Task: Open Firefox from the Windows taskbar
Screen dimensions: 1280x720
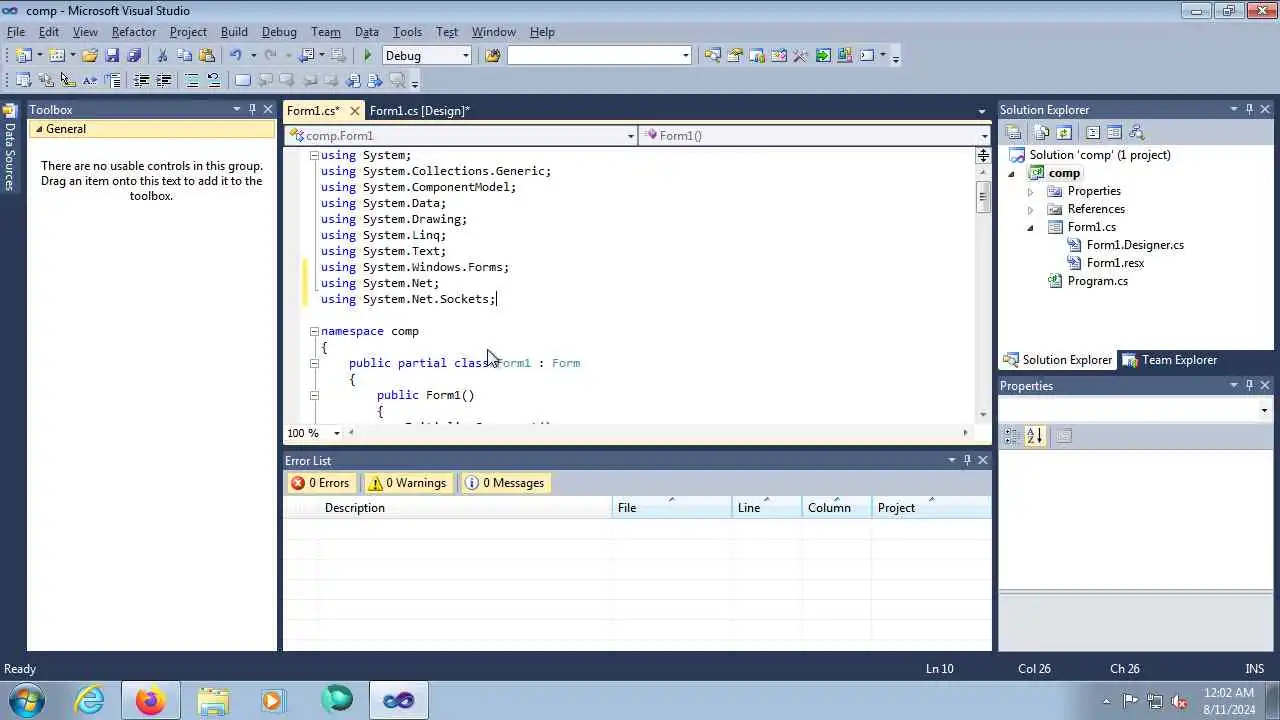Action: pos(151,700)
